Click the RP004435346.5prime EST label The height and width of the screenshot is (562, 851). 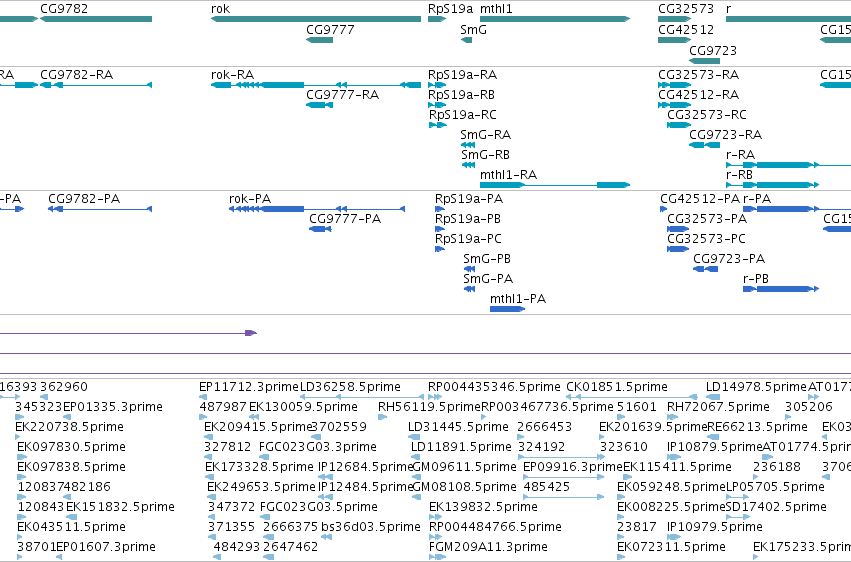tap(494, 387)
